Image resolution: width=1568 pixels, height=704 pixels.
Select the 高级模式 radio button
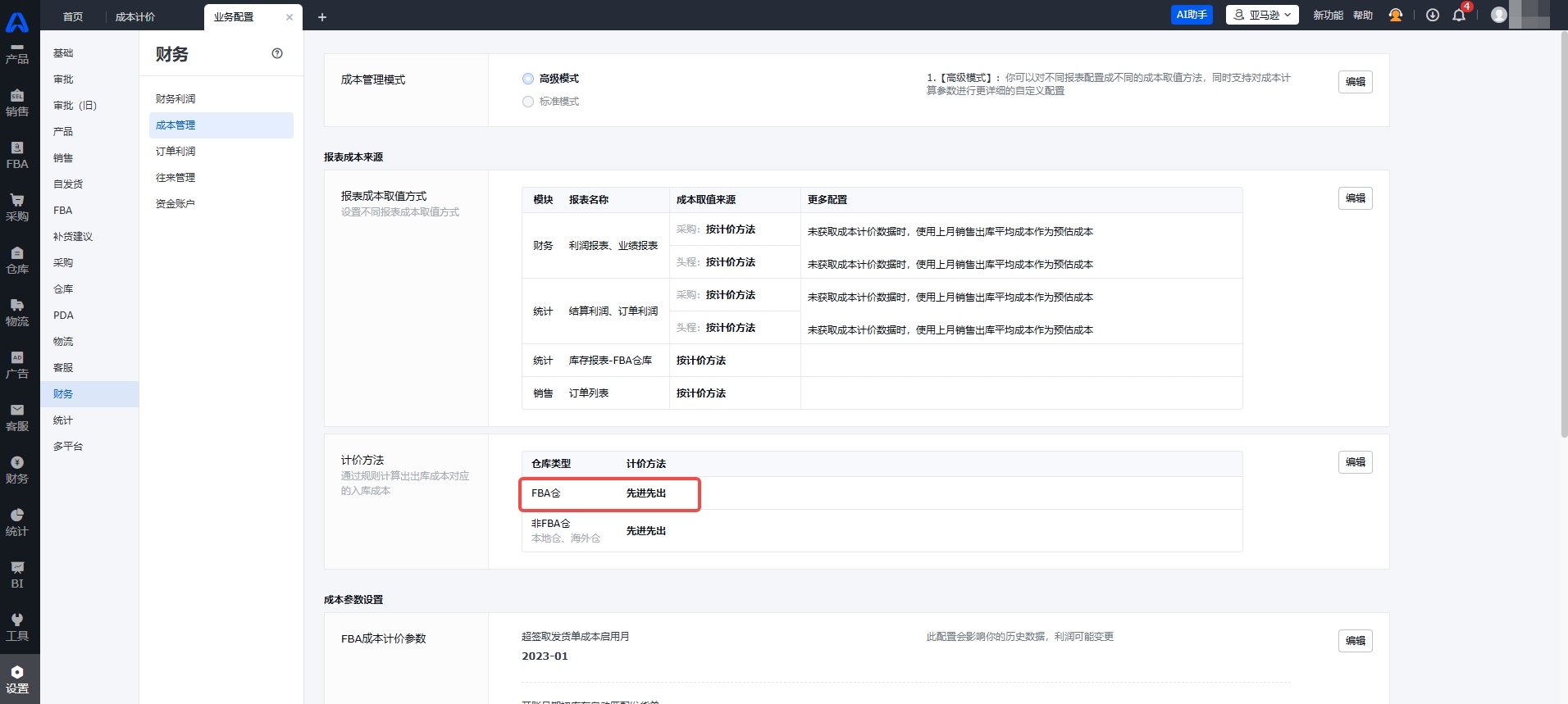pyautogui.click(x=528, y=79)
